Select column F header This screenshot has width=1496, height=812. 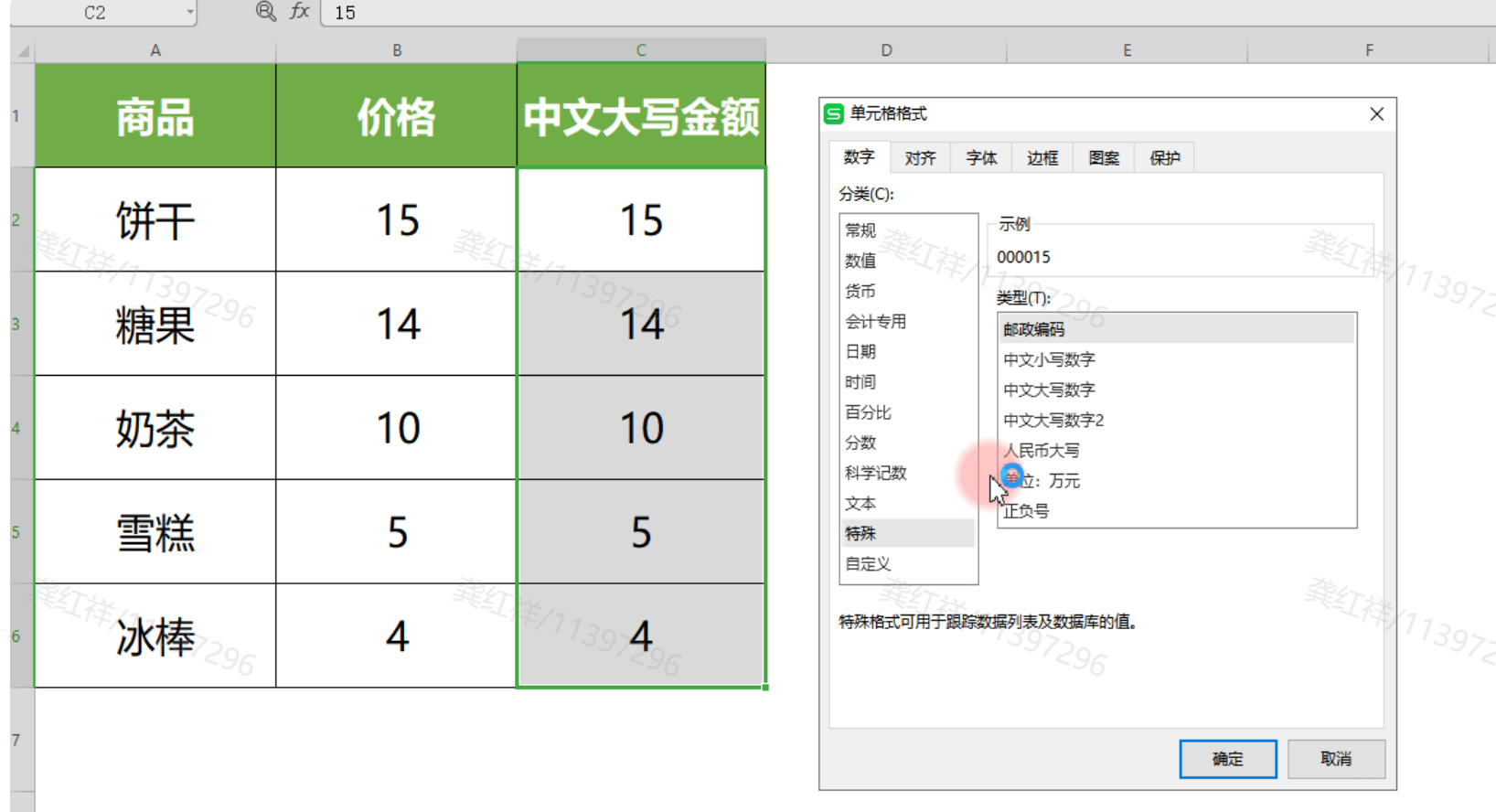point(1369,50)
